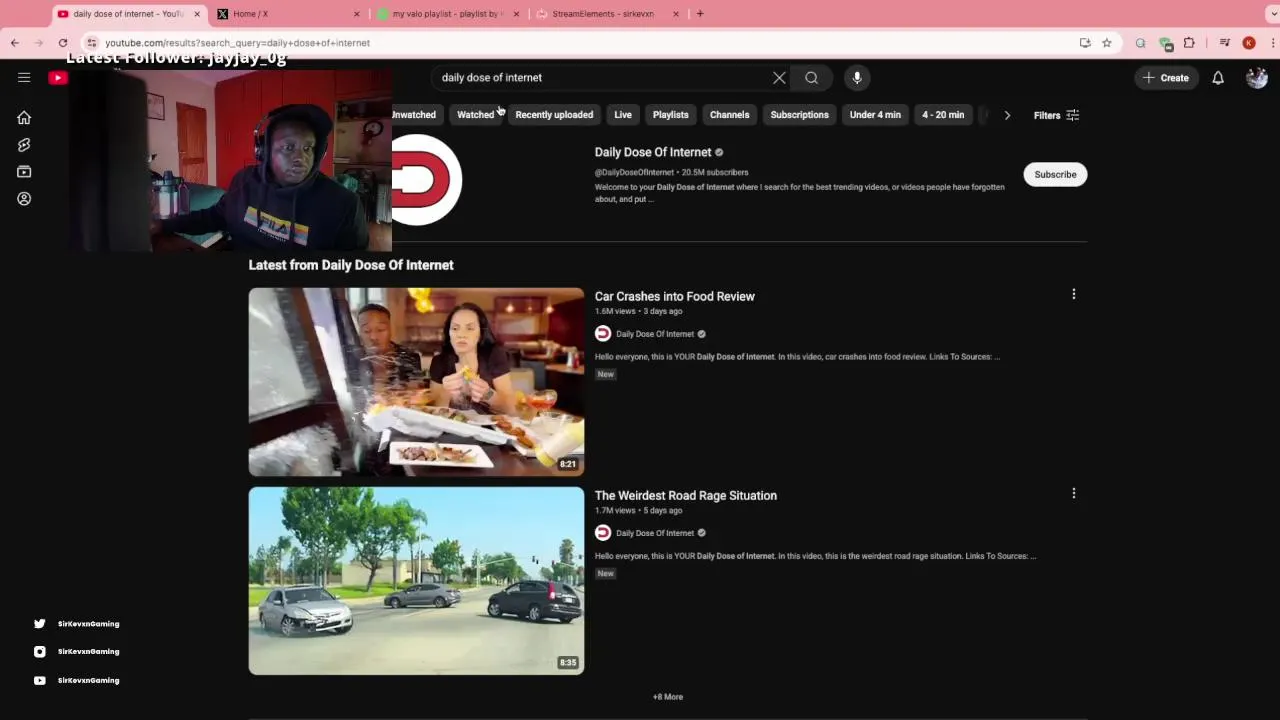
Task: Click YouTube icon next to SirKevxnGaming
Action: point(39,680)
